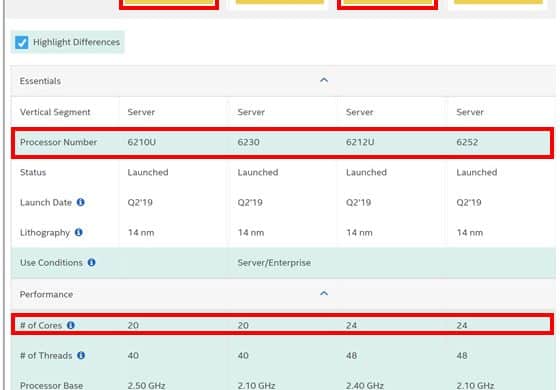Click the 2.50 GHz base frequency value
The height and width of the screenshot is (390, 560).
(x=146, y=385)
